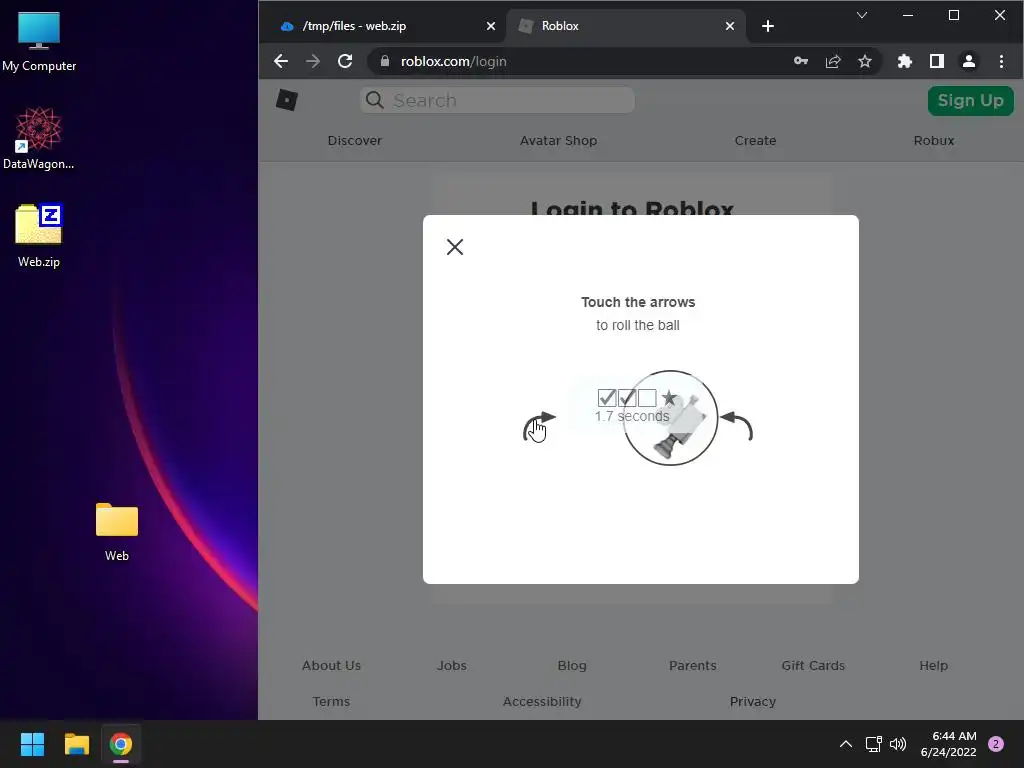Viewport: 1024px width, 768px height.
Task: Click the rolling ball image in the captcha
Action: pyautogui.click(x=671, y=418)
